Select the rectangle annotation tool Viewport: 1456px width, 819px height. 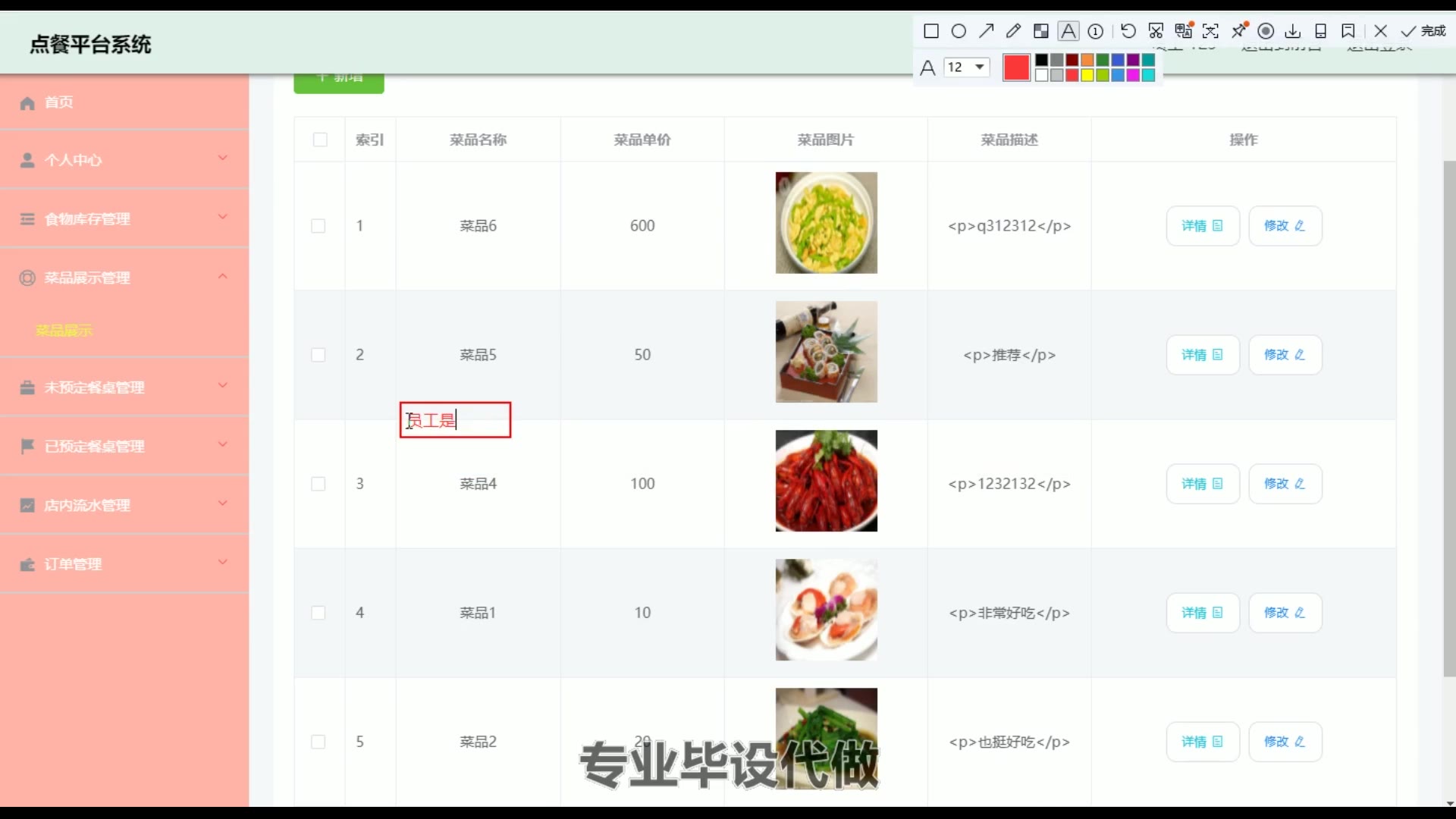tap(931, 31)
